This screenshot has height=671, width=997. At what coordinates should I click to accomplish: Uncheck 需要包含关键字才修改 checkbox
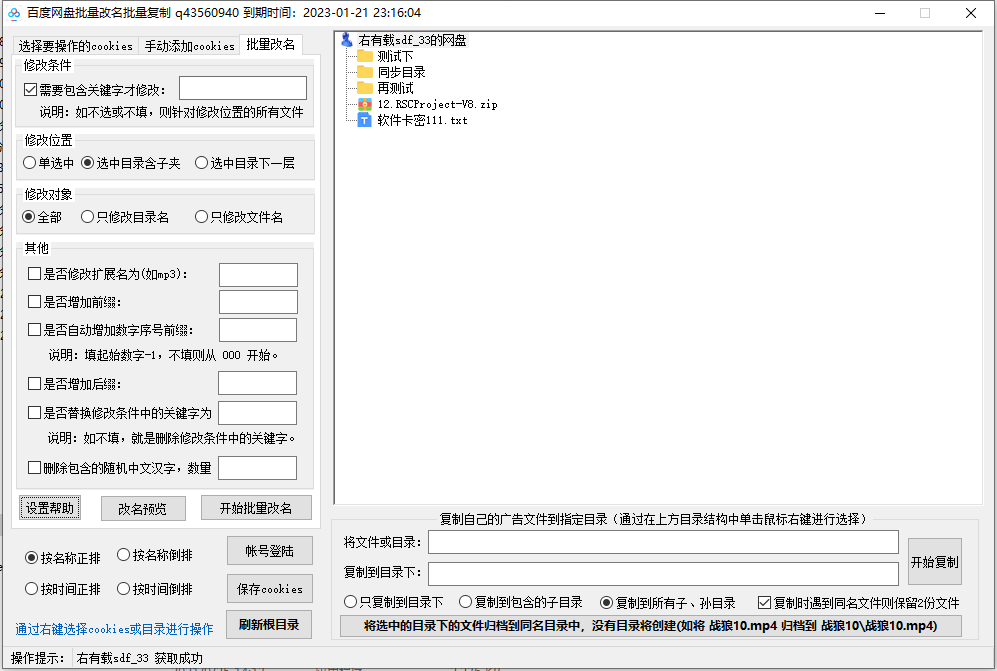[x=31, y=90]
